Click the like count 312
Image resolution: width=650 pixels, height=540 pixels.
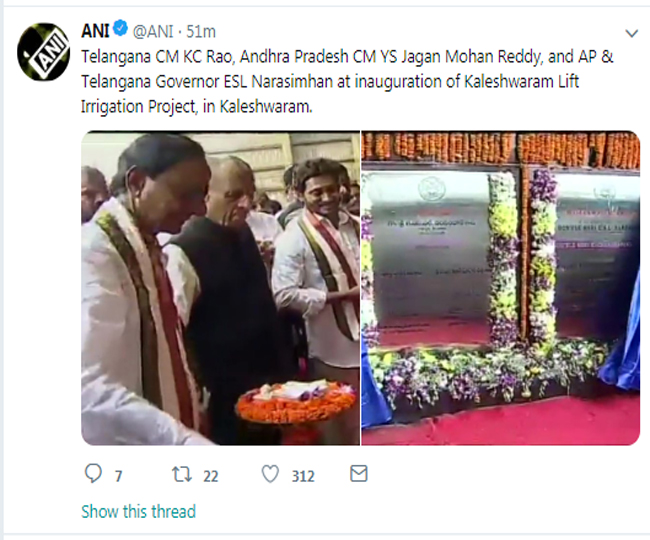click(x=303, y=476)
